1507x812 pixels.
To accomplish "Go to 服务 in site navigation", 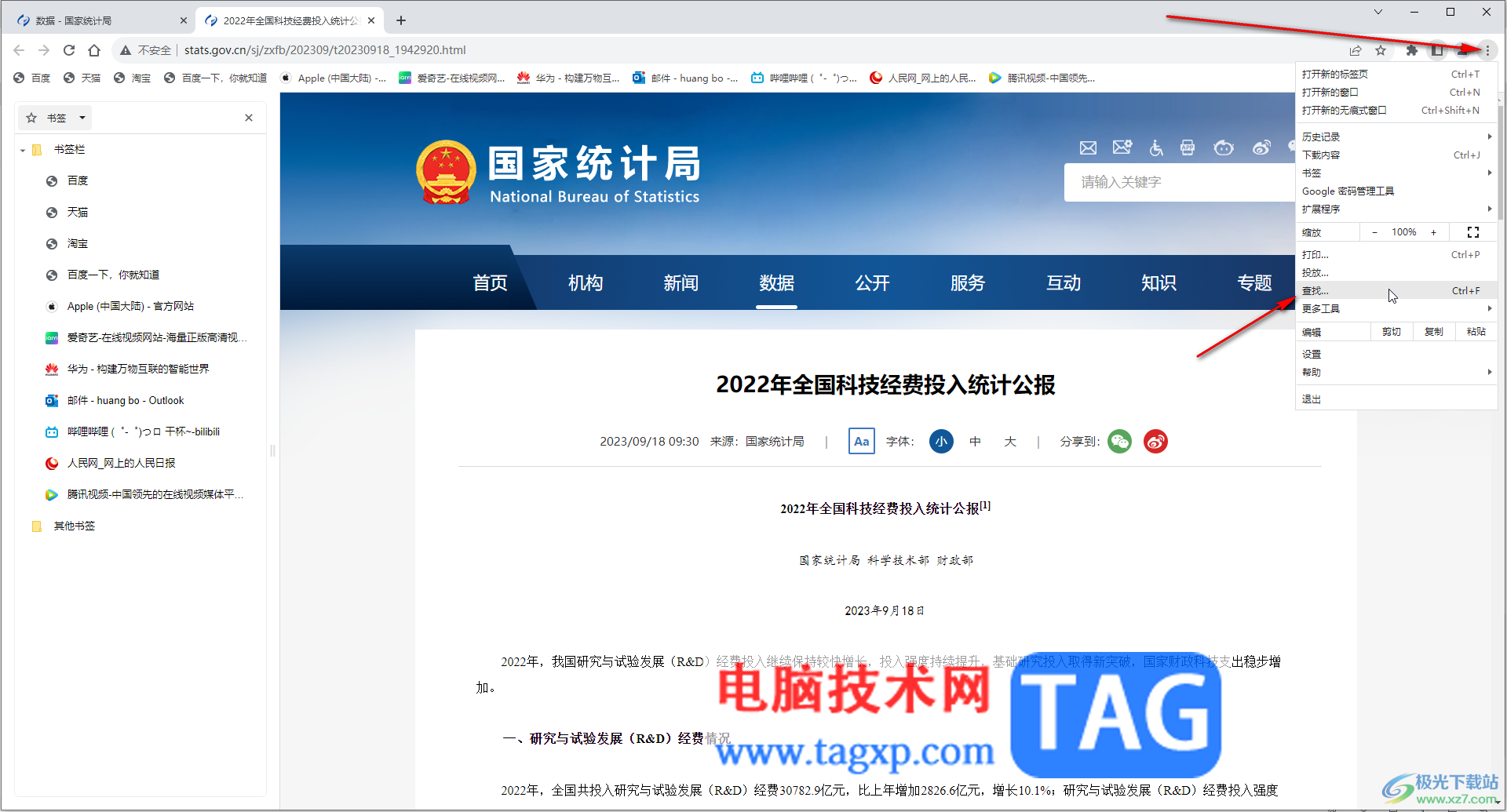I will coord(968,282).
